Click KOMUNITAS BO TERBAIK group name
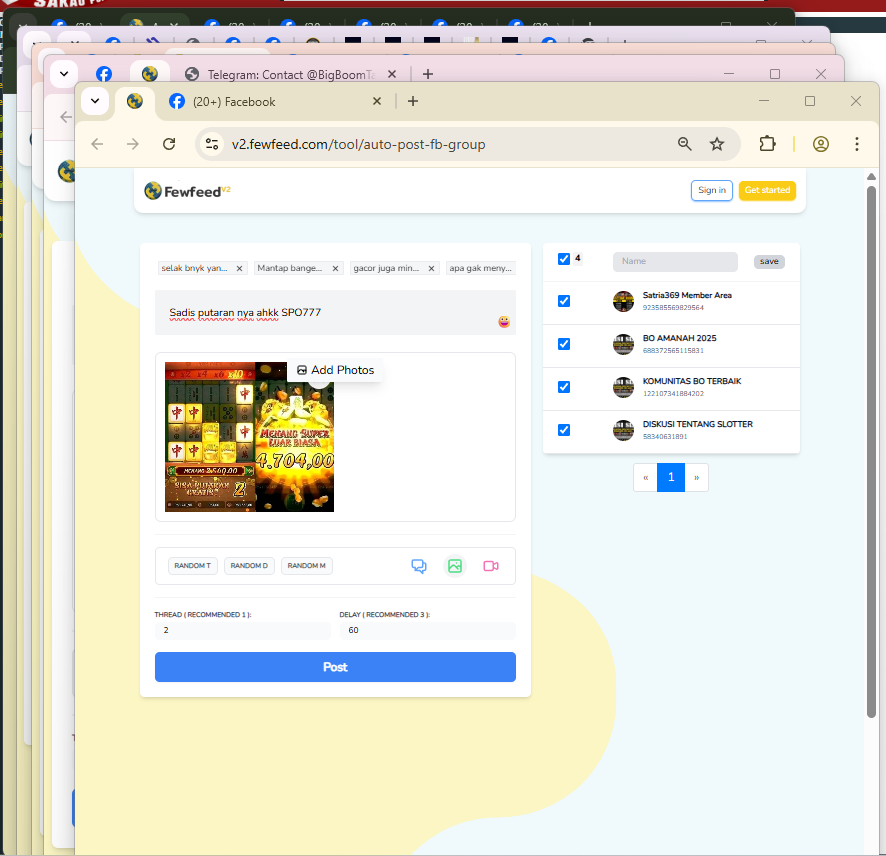The image size is (886, 856). point(692,381)
